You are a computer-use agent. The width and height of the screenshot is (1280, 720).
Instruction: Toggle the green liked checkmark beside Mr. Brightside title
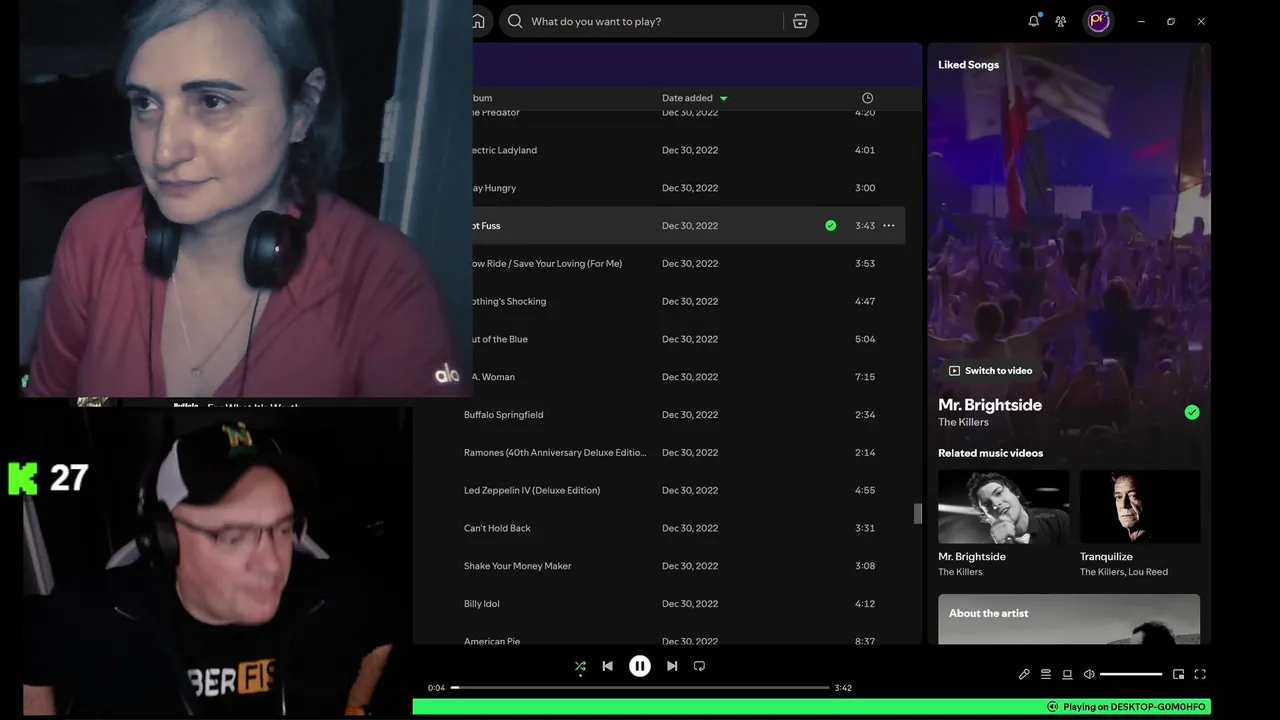(1192, 412)
